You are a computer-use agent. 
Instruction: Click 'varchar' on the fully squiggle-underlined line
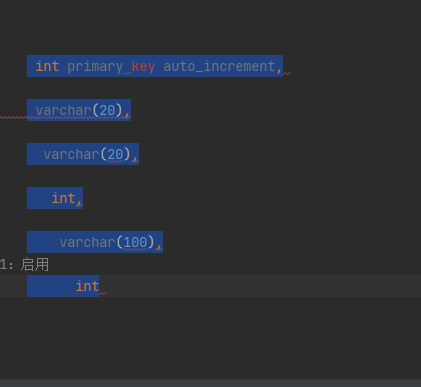click(x=63, y=110)
